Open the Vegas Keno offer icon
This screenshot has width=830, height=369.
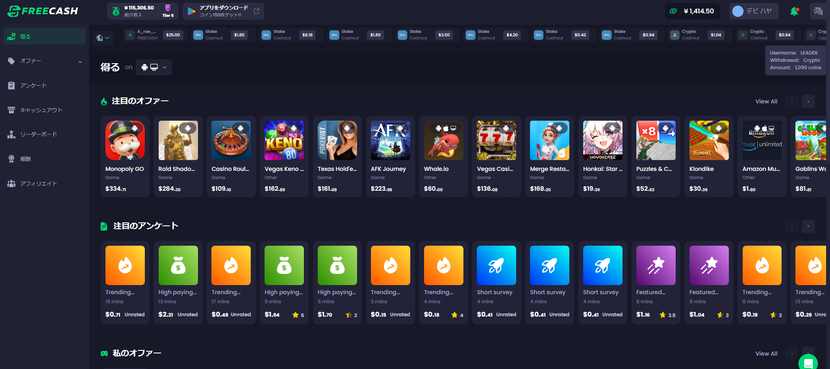[284, 140]
